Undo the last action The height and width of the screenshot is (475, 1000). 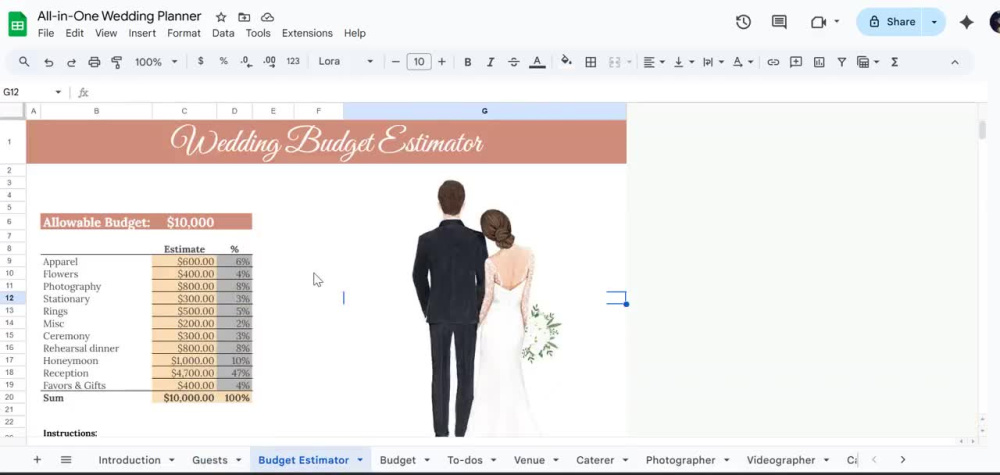tap(48, 62)
